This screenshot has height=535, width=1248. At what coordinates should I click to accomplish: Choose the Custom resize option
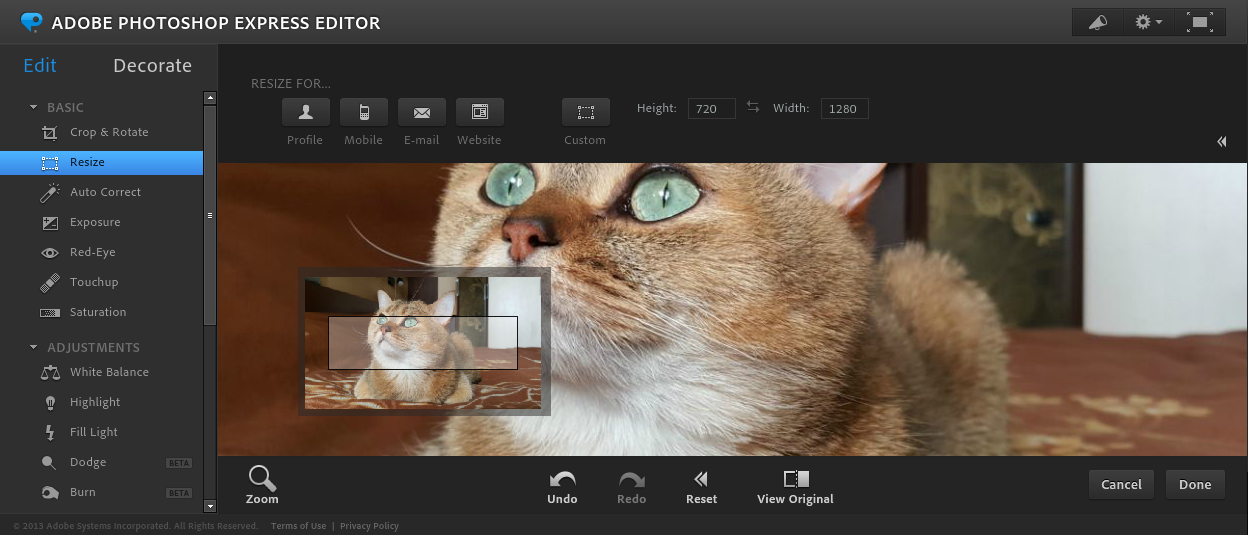coord(585,112)
